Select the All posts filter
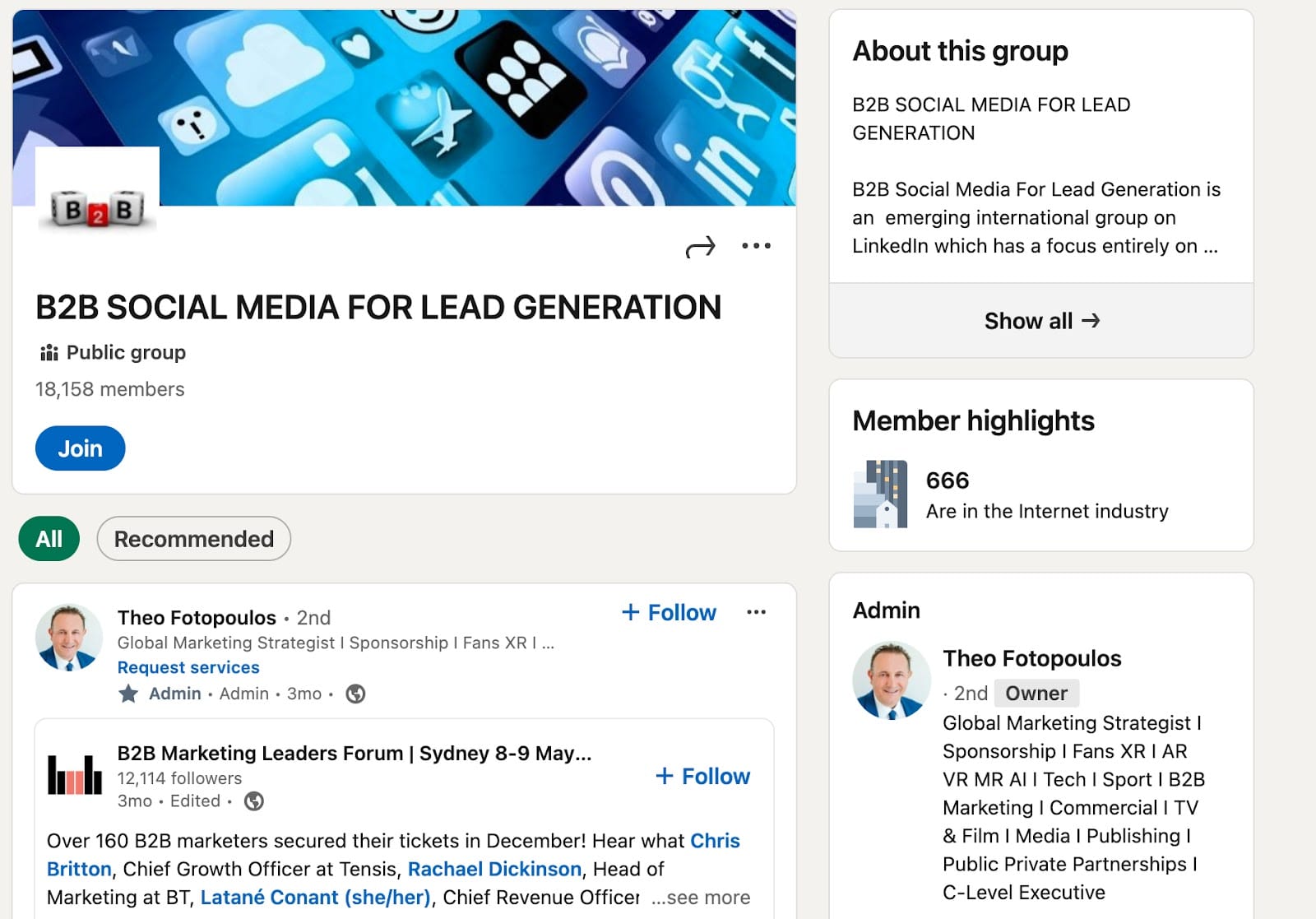1316x919 pixels. tap(48, 539)
